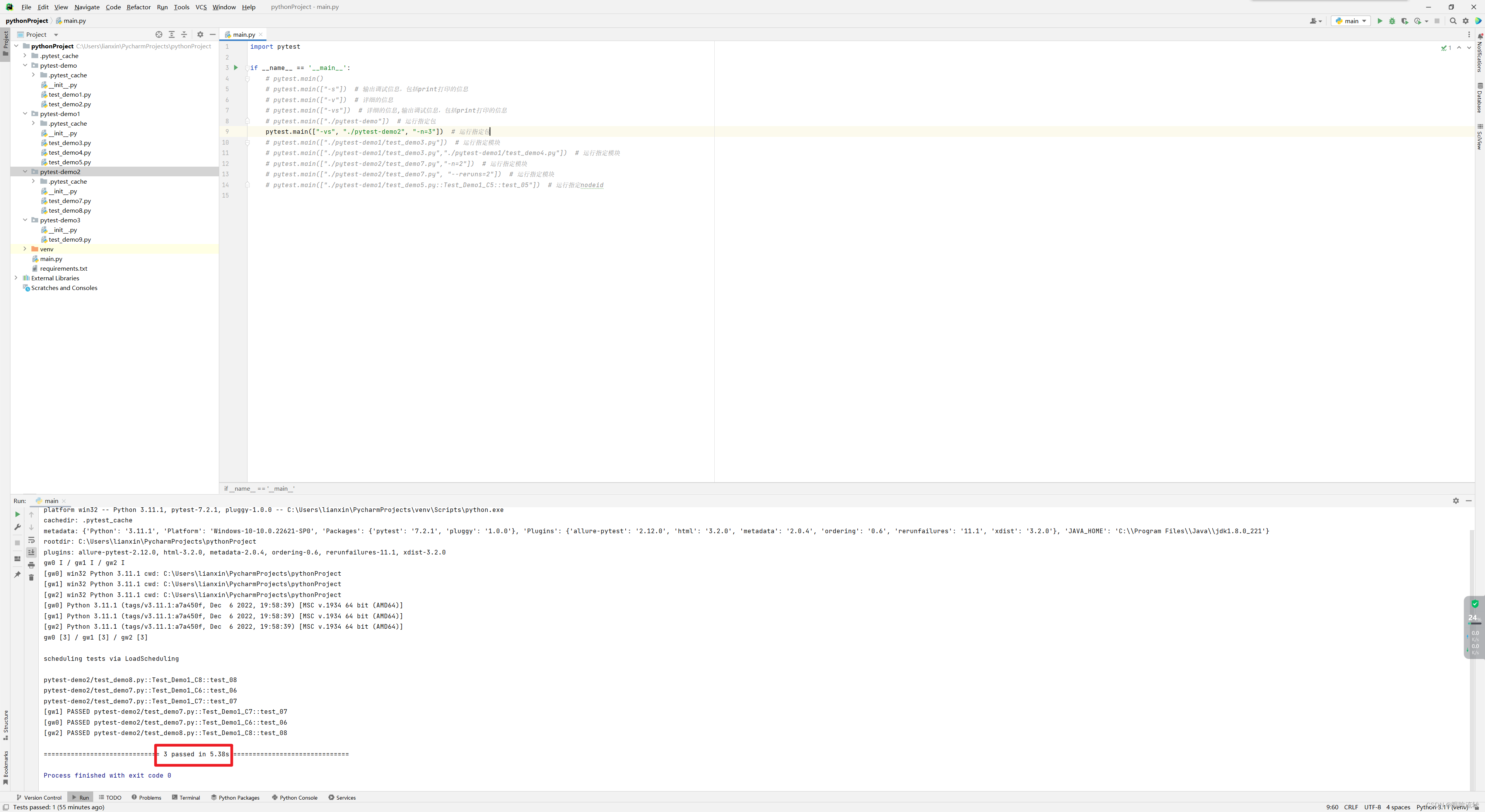Screen dimensions: 1485x812
Task: Open Project panel options gear
Action: (x=200, y=34)
